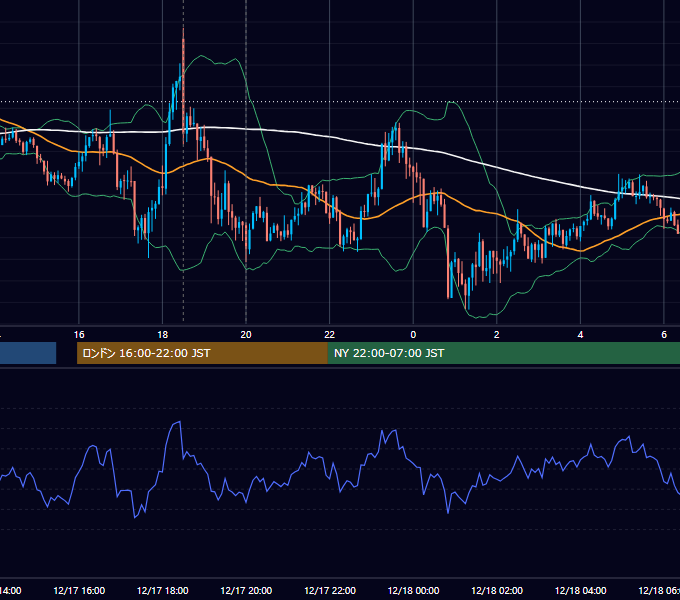Click the 12/17 18:00 date label

163,590
